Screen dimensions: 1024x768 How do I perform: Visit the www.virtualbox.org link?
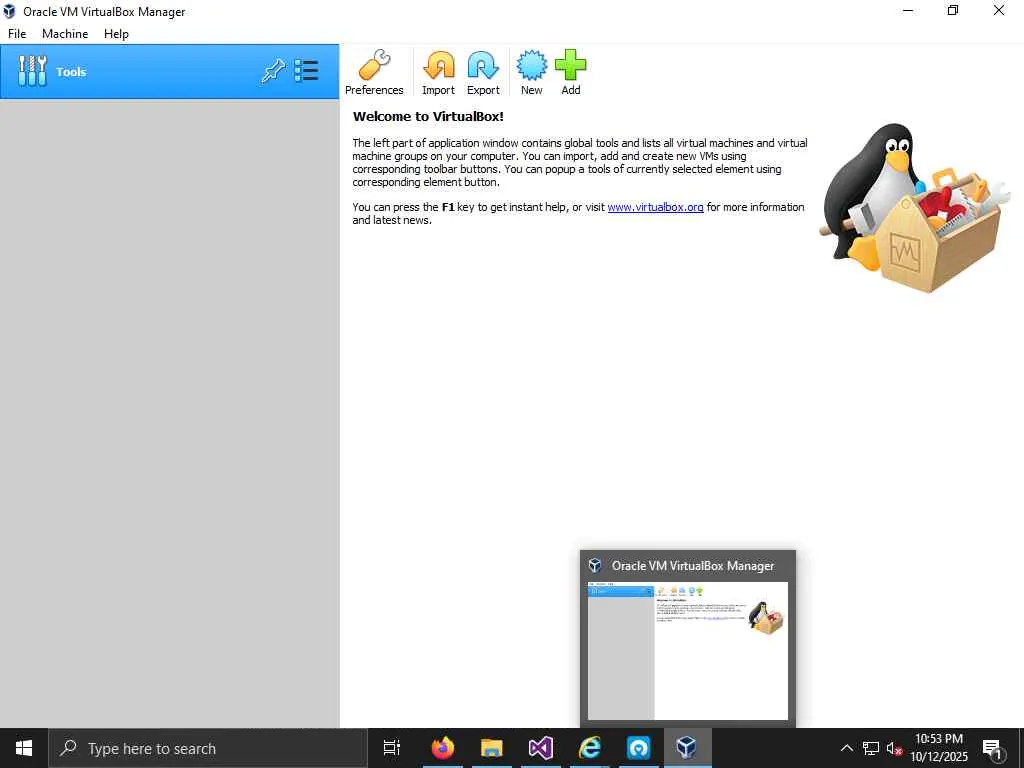[x=655, y=207]
